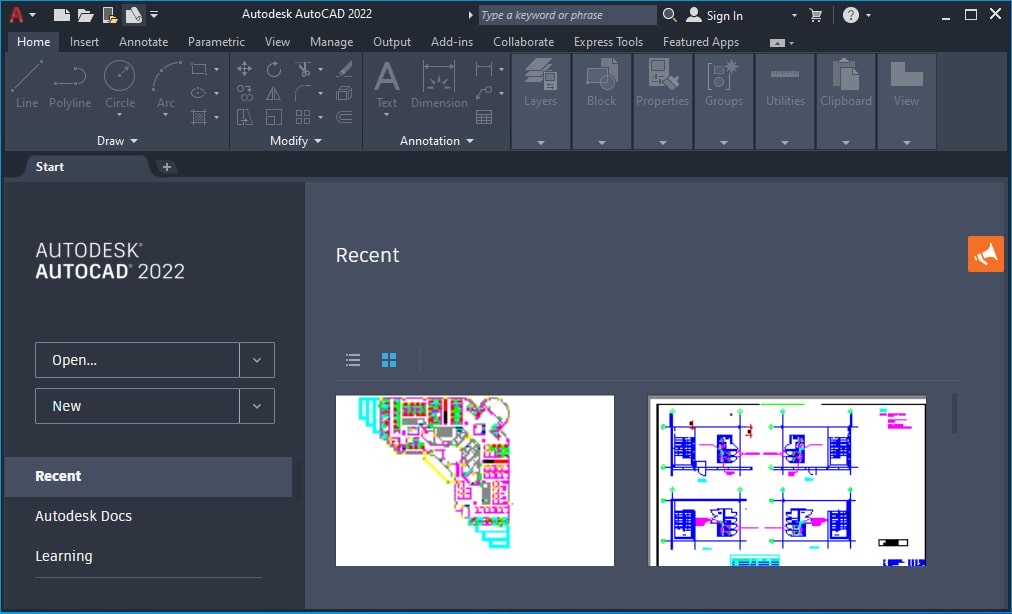This screenshot has width=1012, height=614.
Task: Open the Annotate ribbon tab
Action: coord(143,42)
